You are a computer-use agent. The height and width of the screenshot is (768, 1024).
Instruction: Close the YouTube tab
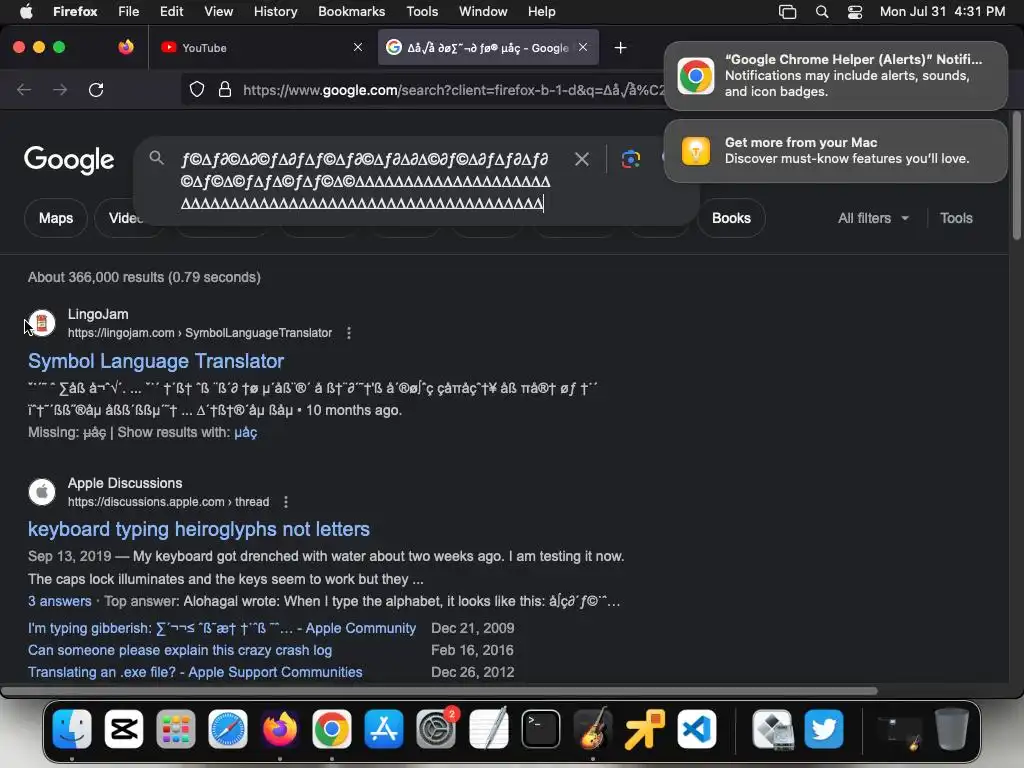pos(358,47)
